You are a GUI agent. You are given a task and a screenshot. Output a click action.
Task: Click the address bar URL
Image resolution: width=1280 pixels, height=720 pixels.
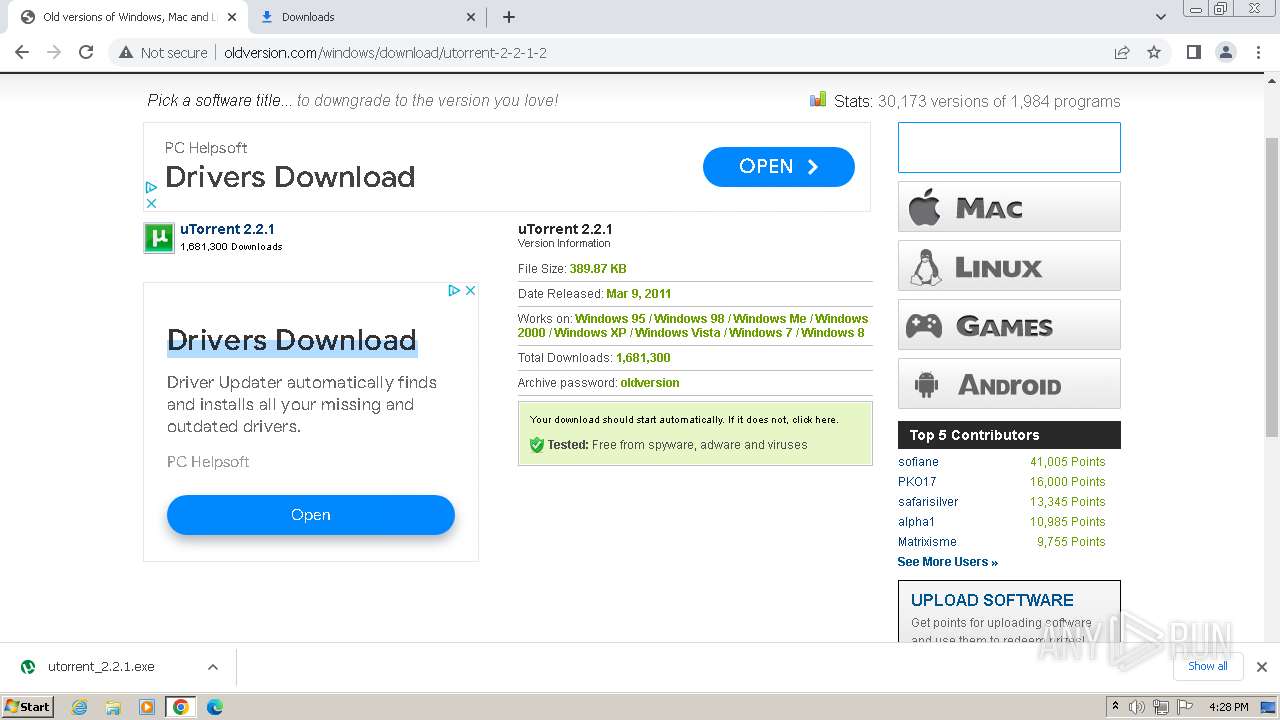(x=385, y=53)
